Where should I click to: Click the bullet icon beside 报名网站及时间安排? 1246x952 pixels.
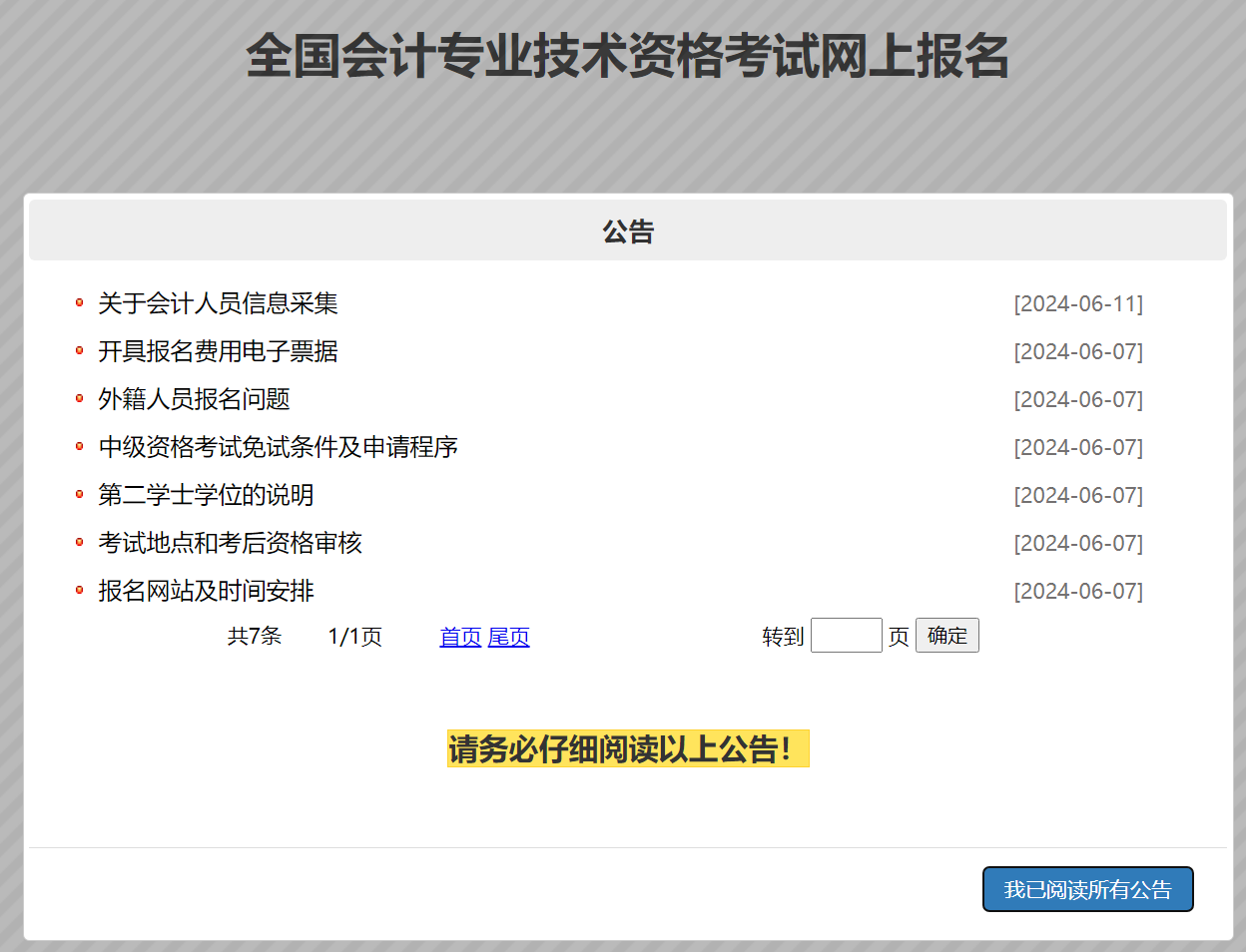(x=80, y=591)
